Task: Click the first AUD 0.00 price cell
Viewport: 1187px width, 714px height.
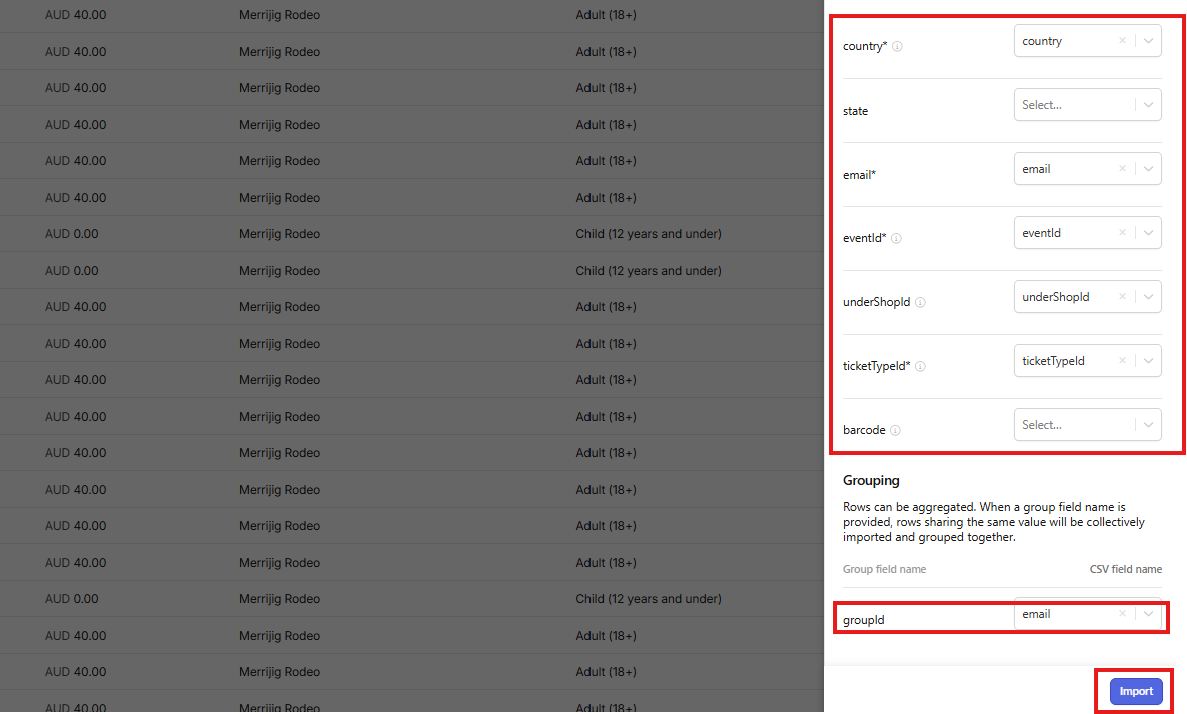Action: point(71,234)
